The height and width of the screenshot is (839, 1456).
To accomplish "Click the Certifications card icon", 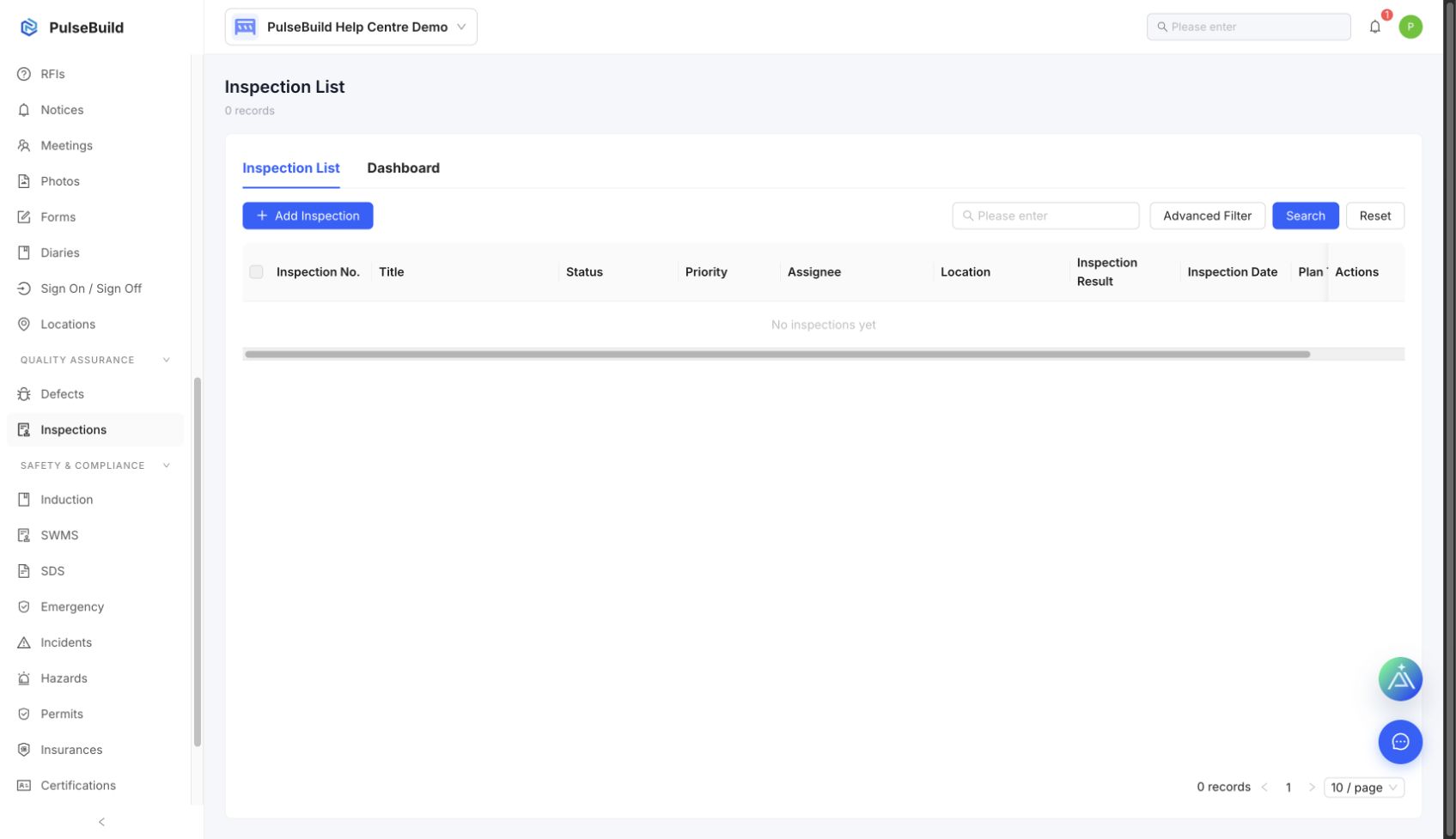I will tap(24, 786).
